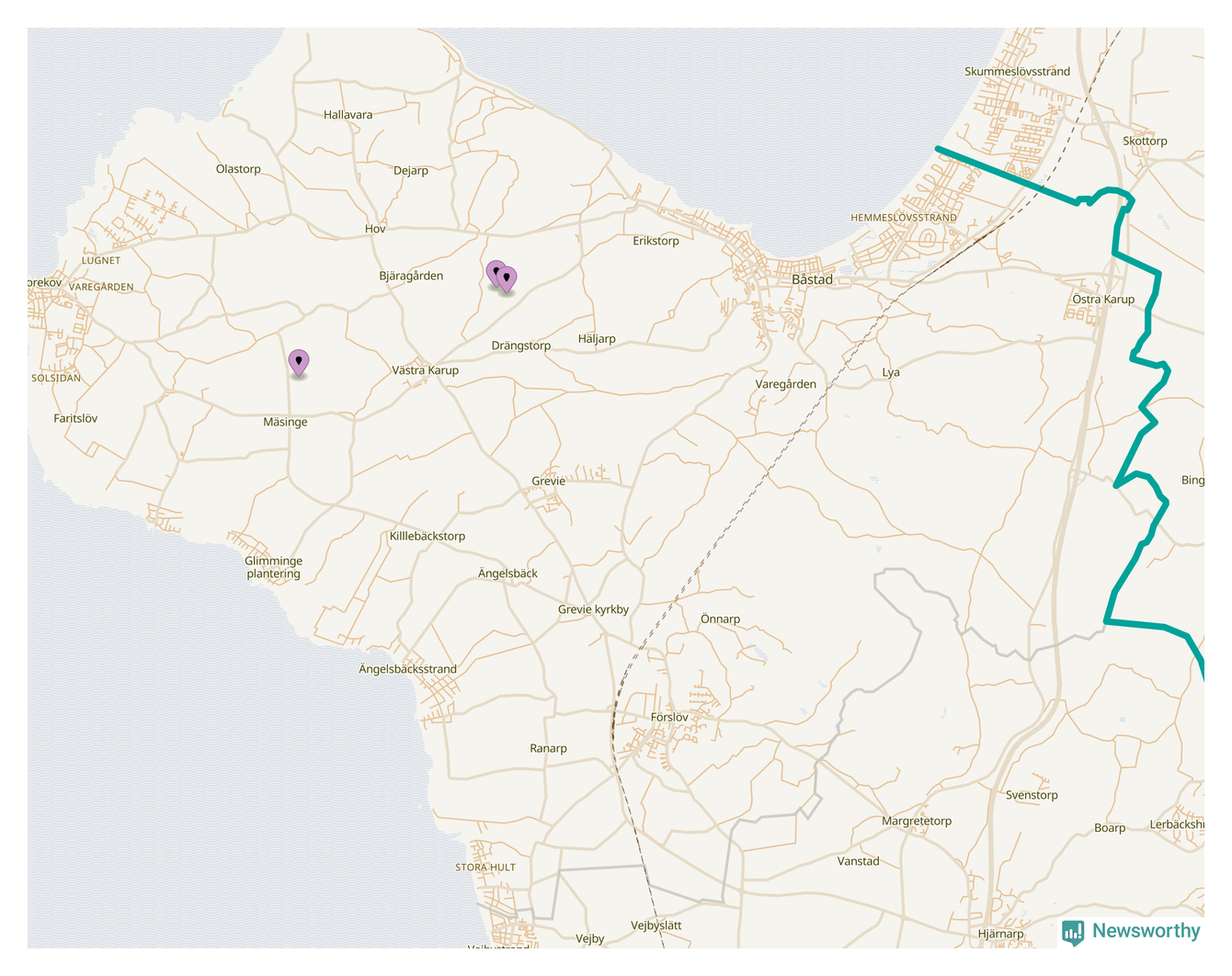The image size is (1232, 976).
Task: Click the Vejbyslätt label
Action: [x=656, y=925]
